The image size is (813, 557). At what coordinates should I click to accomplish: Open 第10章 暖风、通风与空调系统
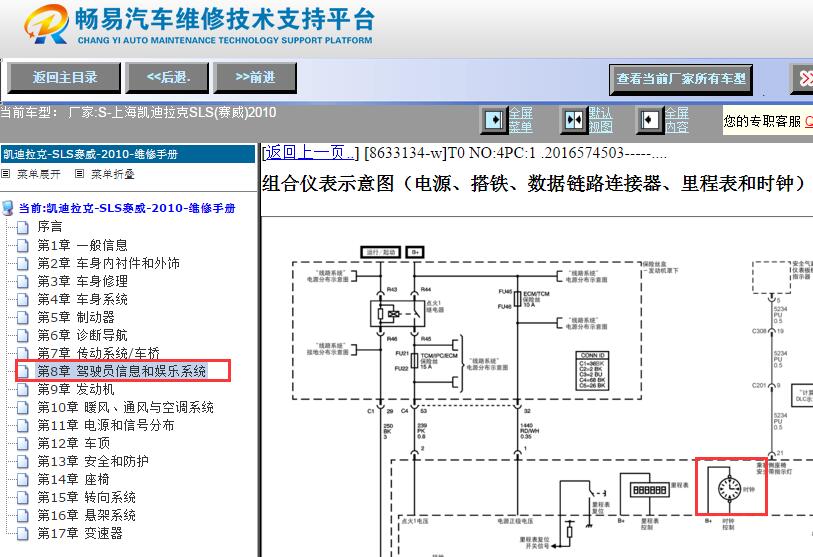(125, 407)
